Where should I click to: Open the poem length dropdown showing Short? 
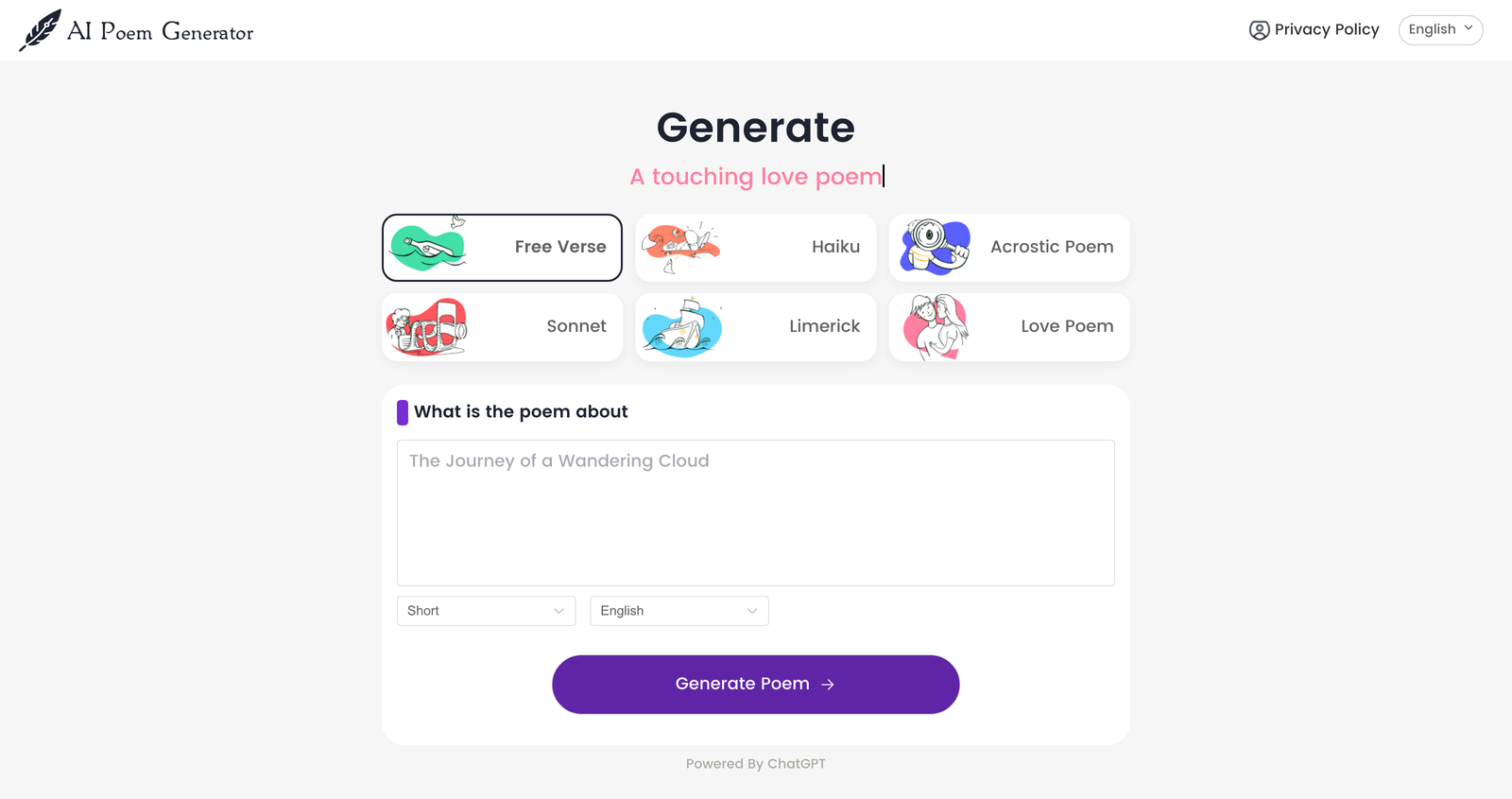point(486,610)
